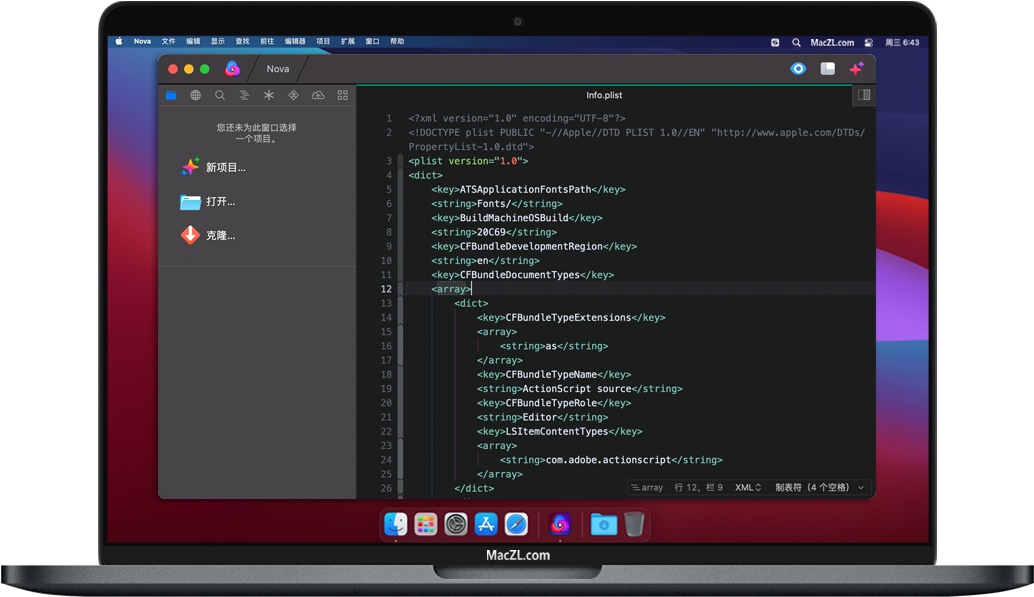Screen dimensions: 1034x597
Task: Open Finder from the Dock
Action: pos(396,524)
